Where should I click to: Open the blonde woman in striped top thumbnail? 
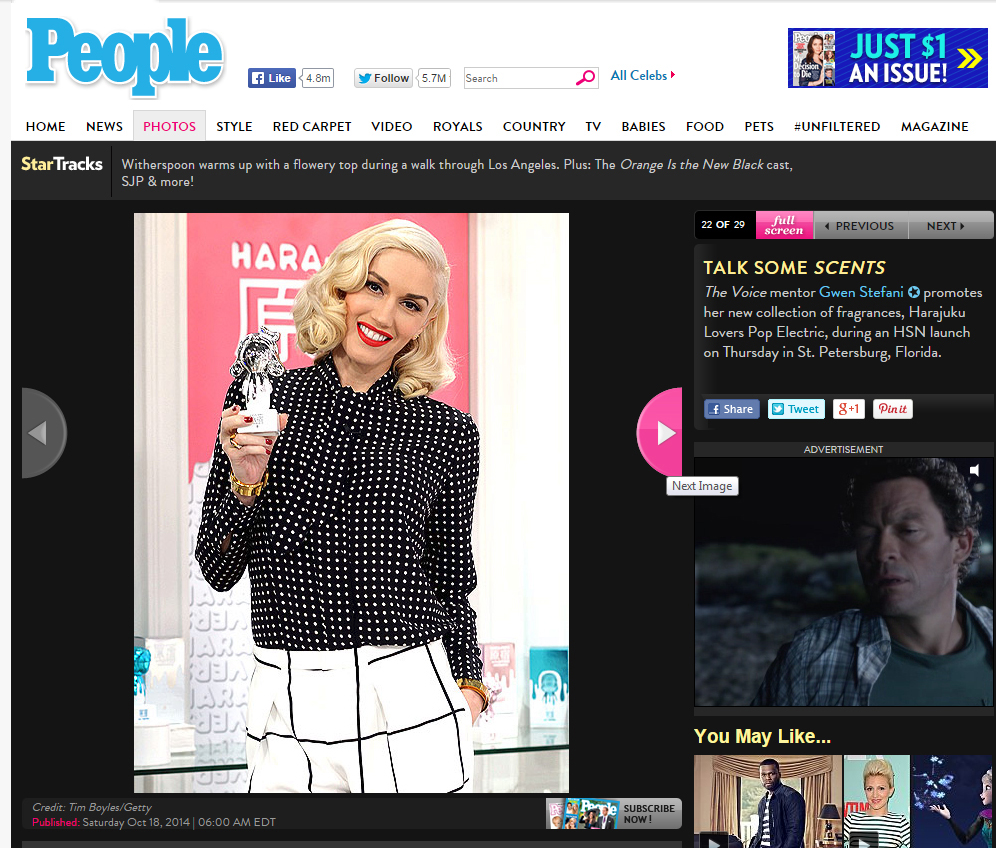tap(877, 802)
